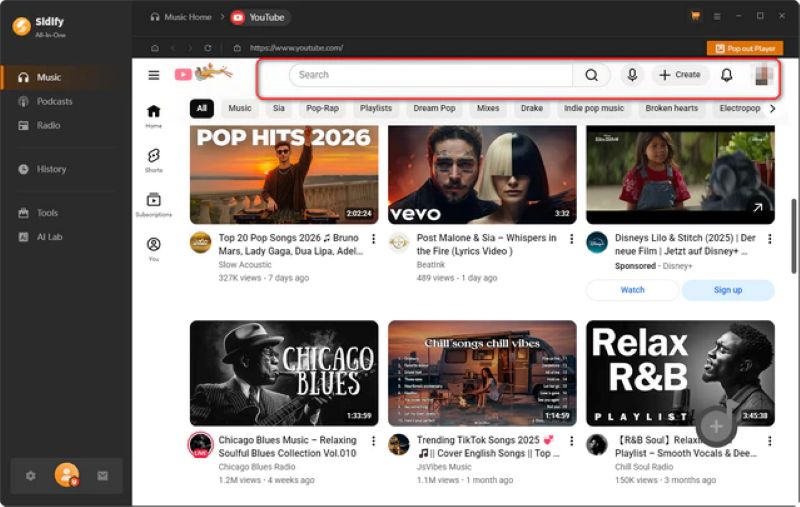Click the page vertical scrollbar
The width and height of the screenshot is (800, 507).
[793, 236]
